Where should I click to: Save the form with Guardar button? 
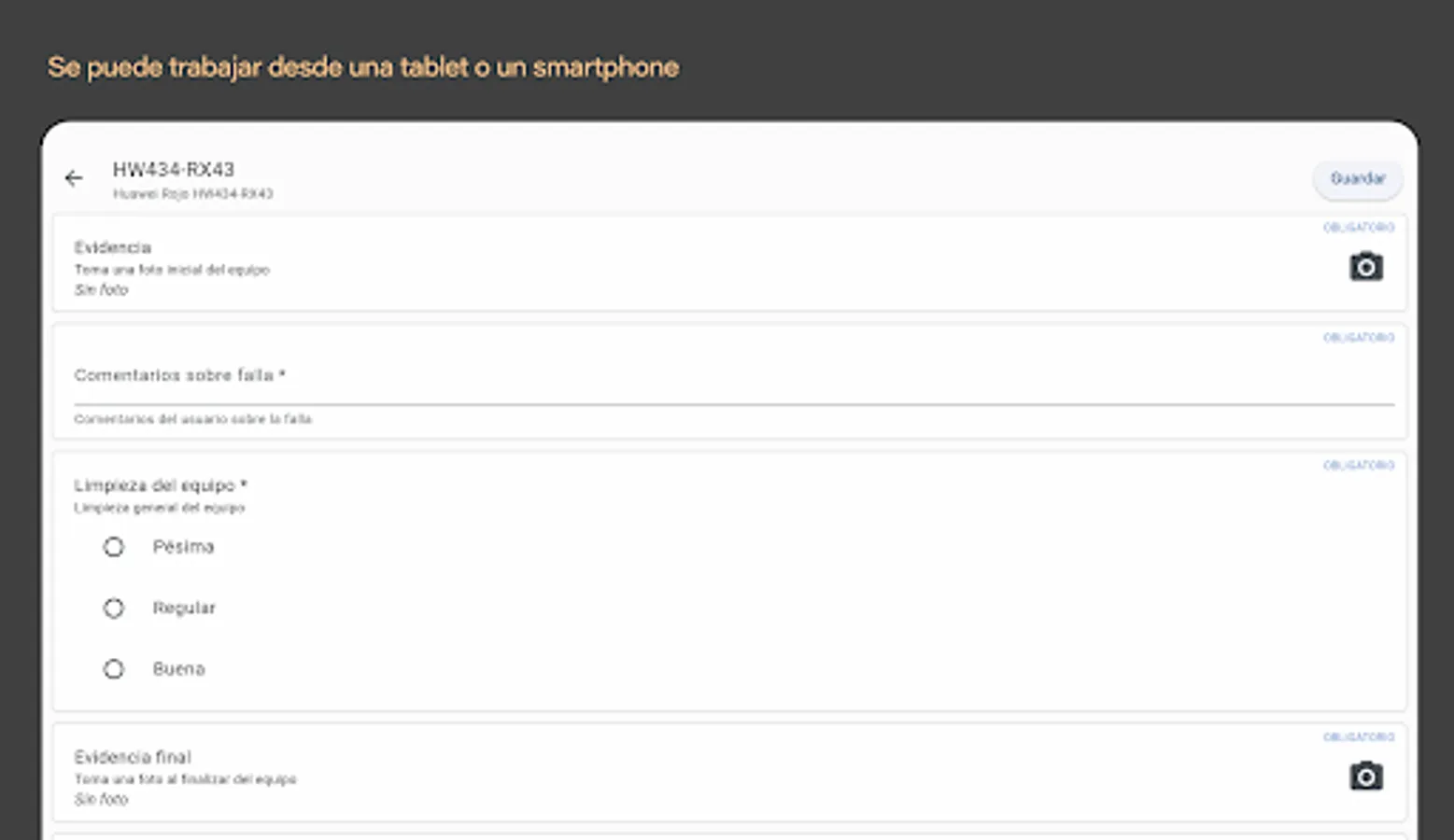tap(1358, 179)
